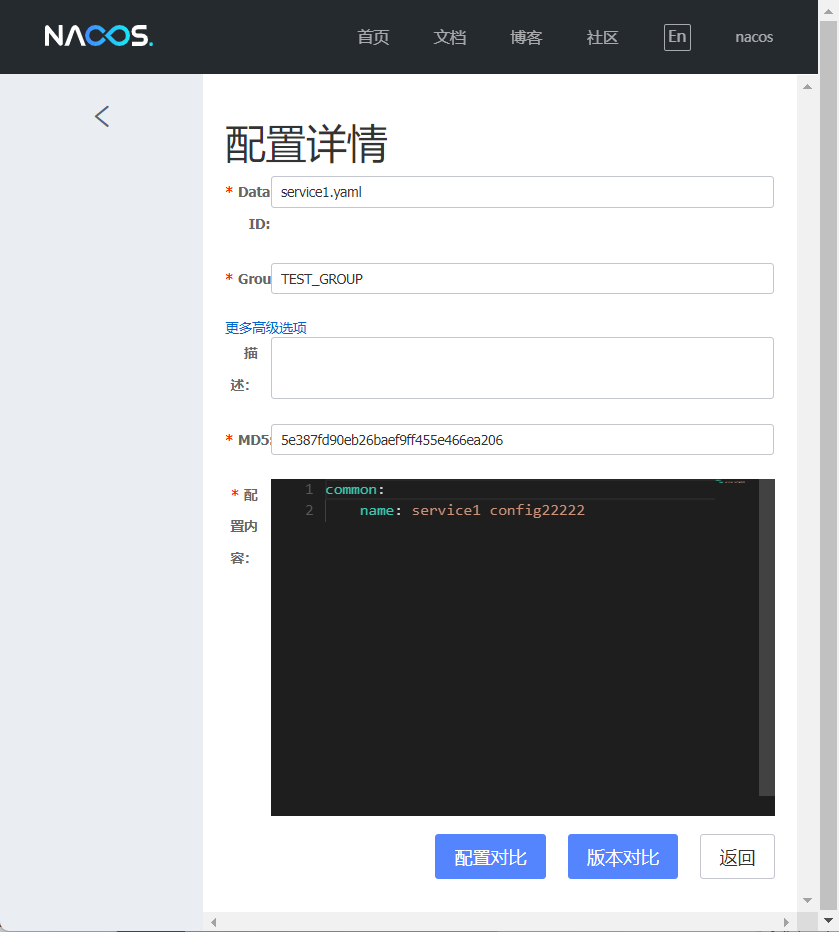
Task: Click the down arrow of the right scrollbar
Action: 806,899
